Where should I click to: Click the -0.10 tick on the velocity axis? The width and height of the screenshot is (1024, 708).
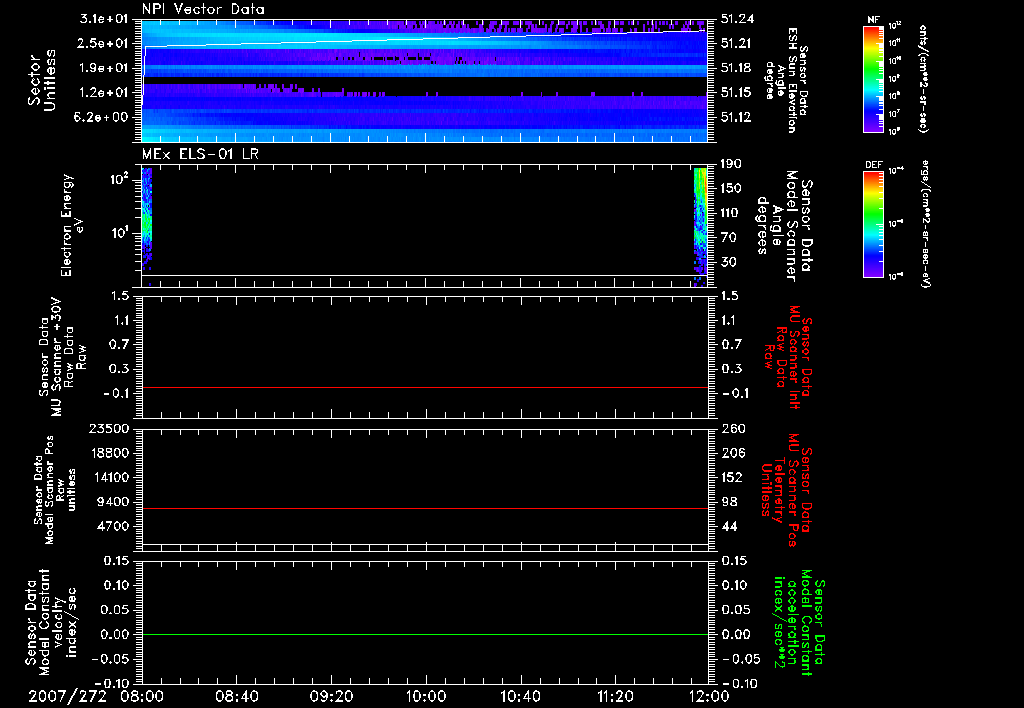point(110,683)
